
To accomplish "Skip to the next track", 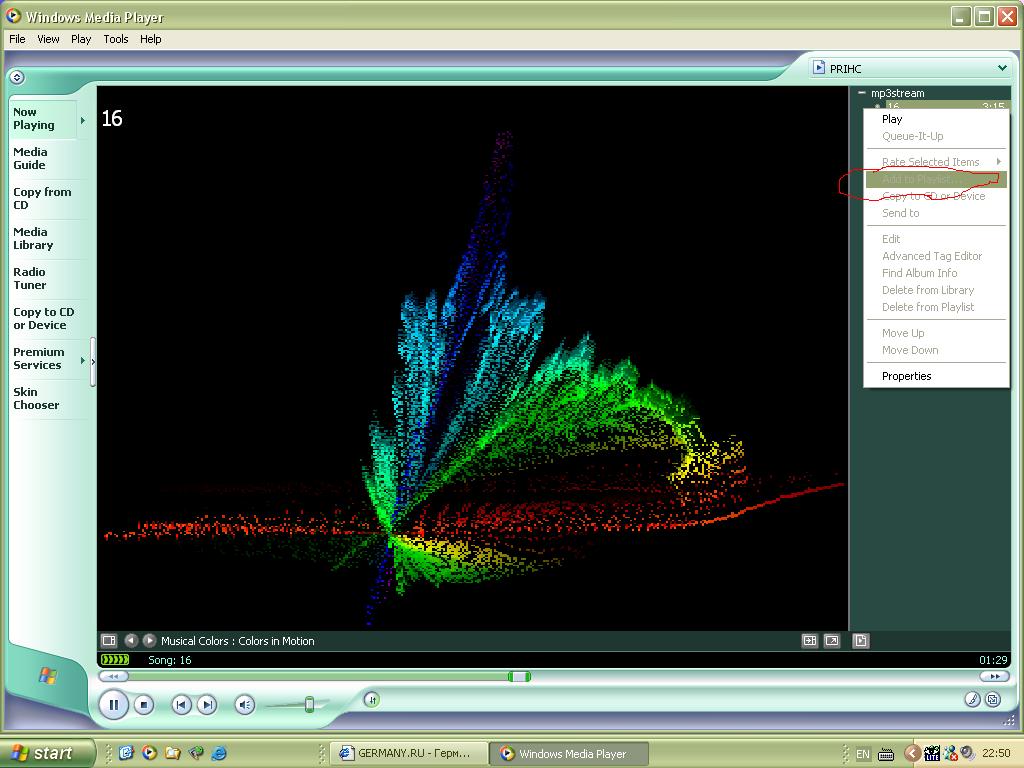I will click(207, 705).
